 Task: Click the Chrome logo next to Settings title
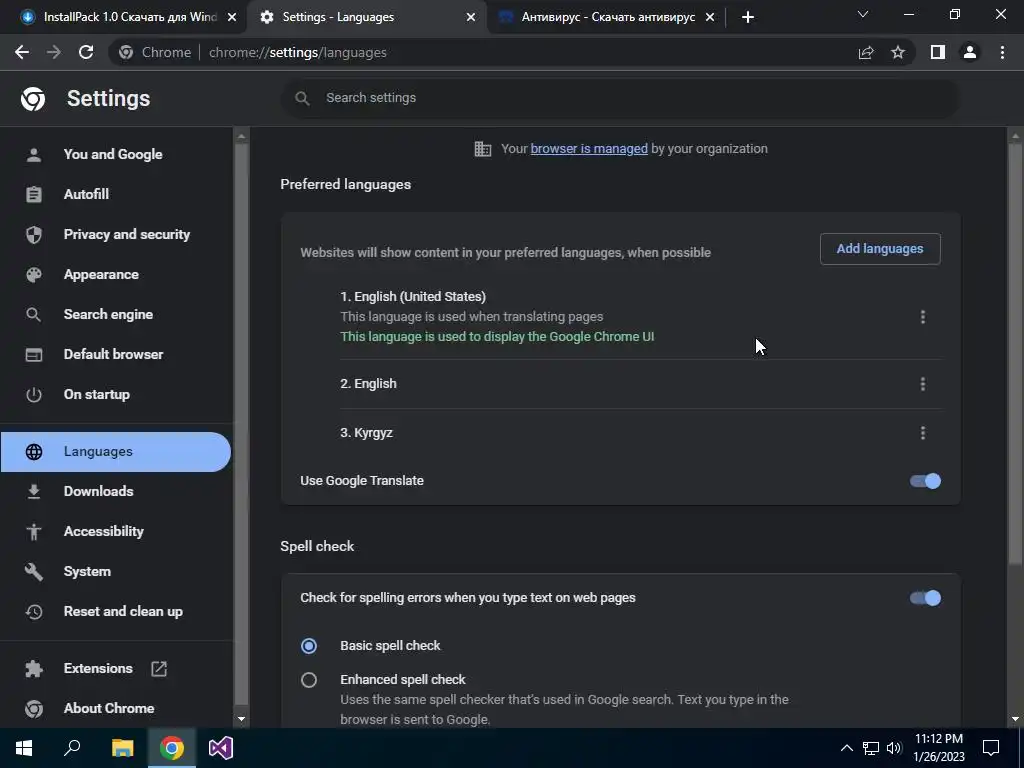[33, 99]
